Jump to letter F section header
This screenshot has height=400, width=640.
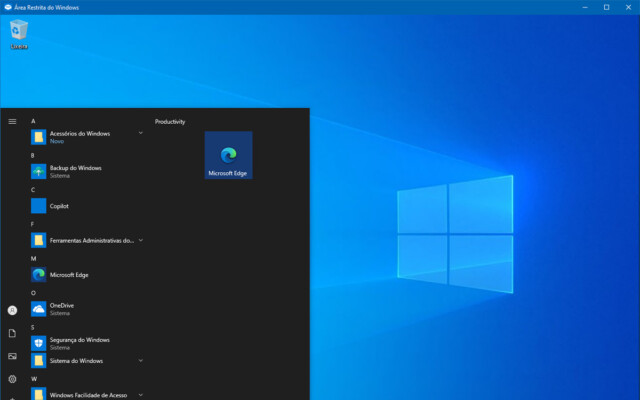[x=33, y=224]
